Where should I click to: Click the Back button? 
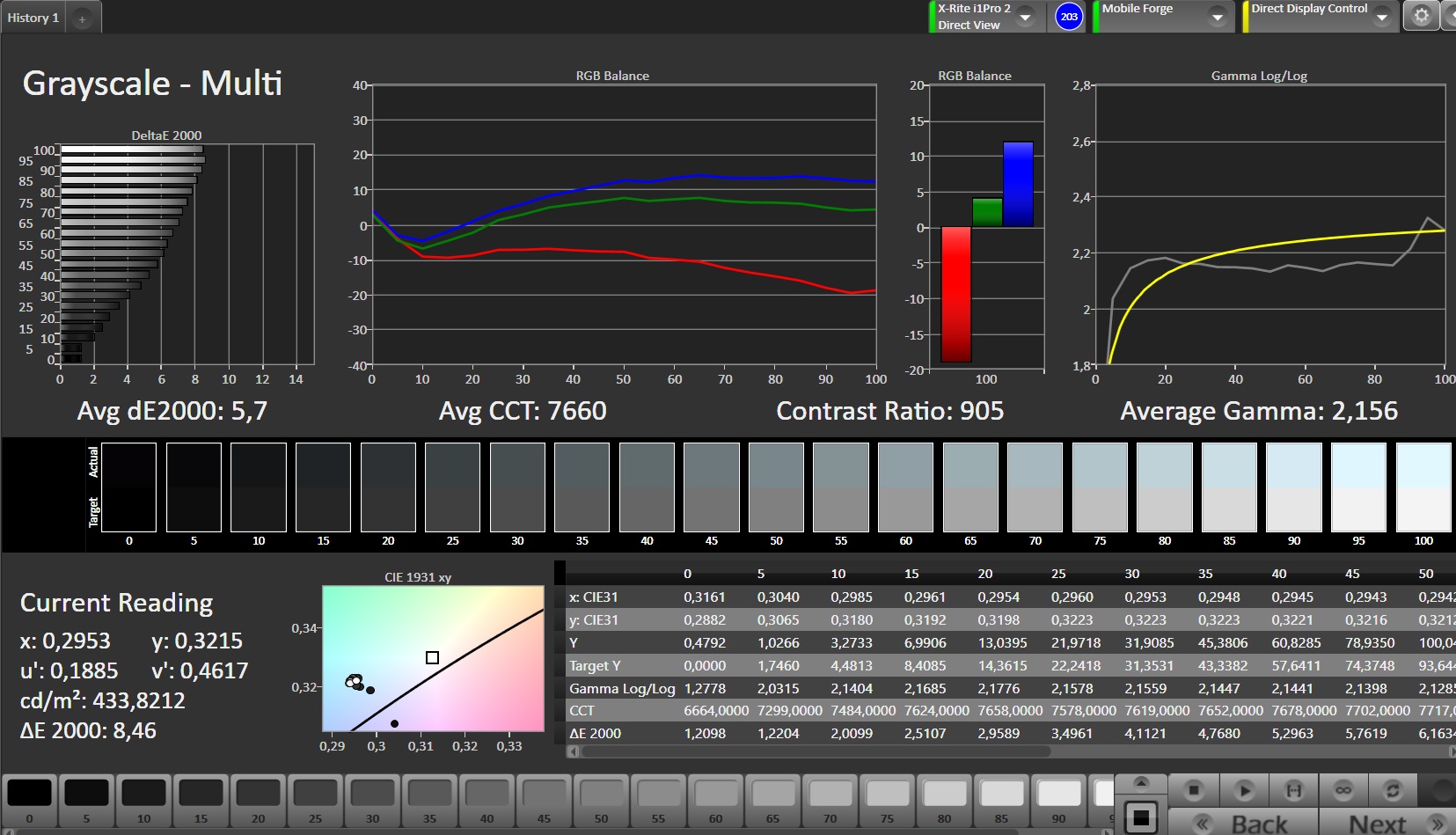click(x=1243, y=824)
